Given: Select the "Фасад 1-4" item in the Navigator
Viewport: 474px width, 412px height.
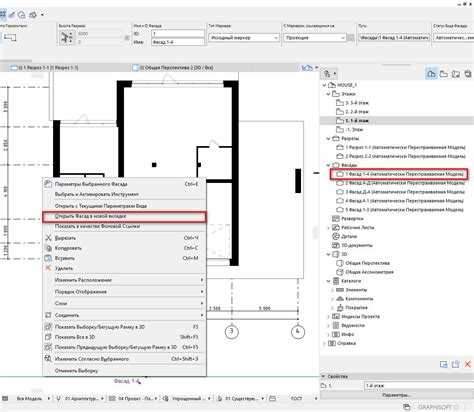Looking at the screenshot, I should point(399,174).
